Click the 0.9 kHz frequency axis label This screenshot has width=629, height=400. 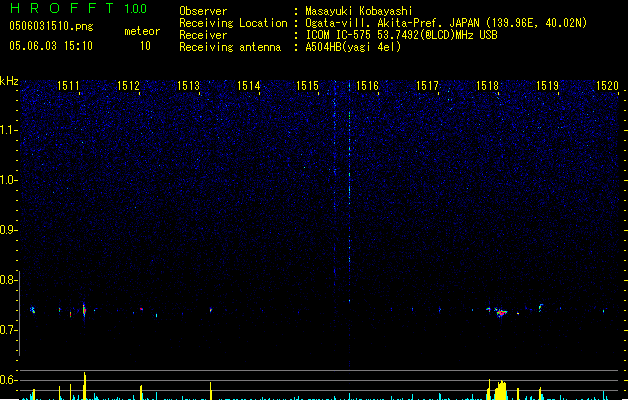(8, 230)
